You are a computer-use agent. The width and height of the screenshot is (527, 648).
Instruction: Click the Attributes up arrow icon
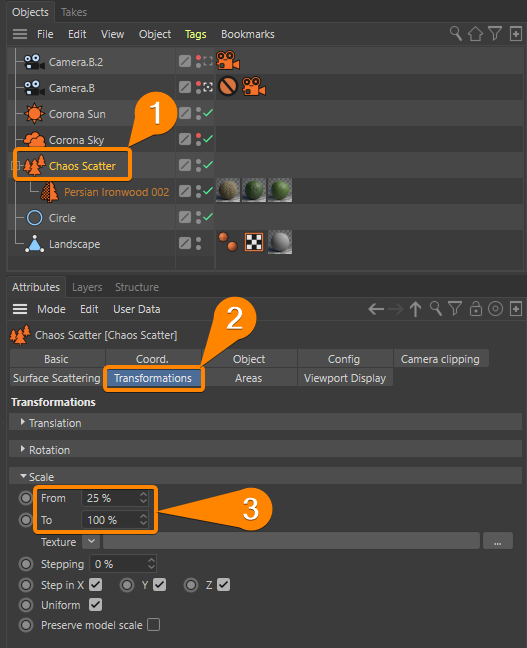click(415, 309)
